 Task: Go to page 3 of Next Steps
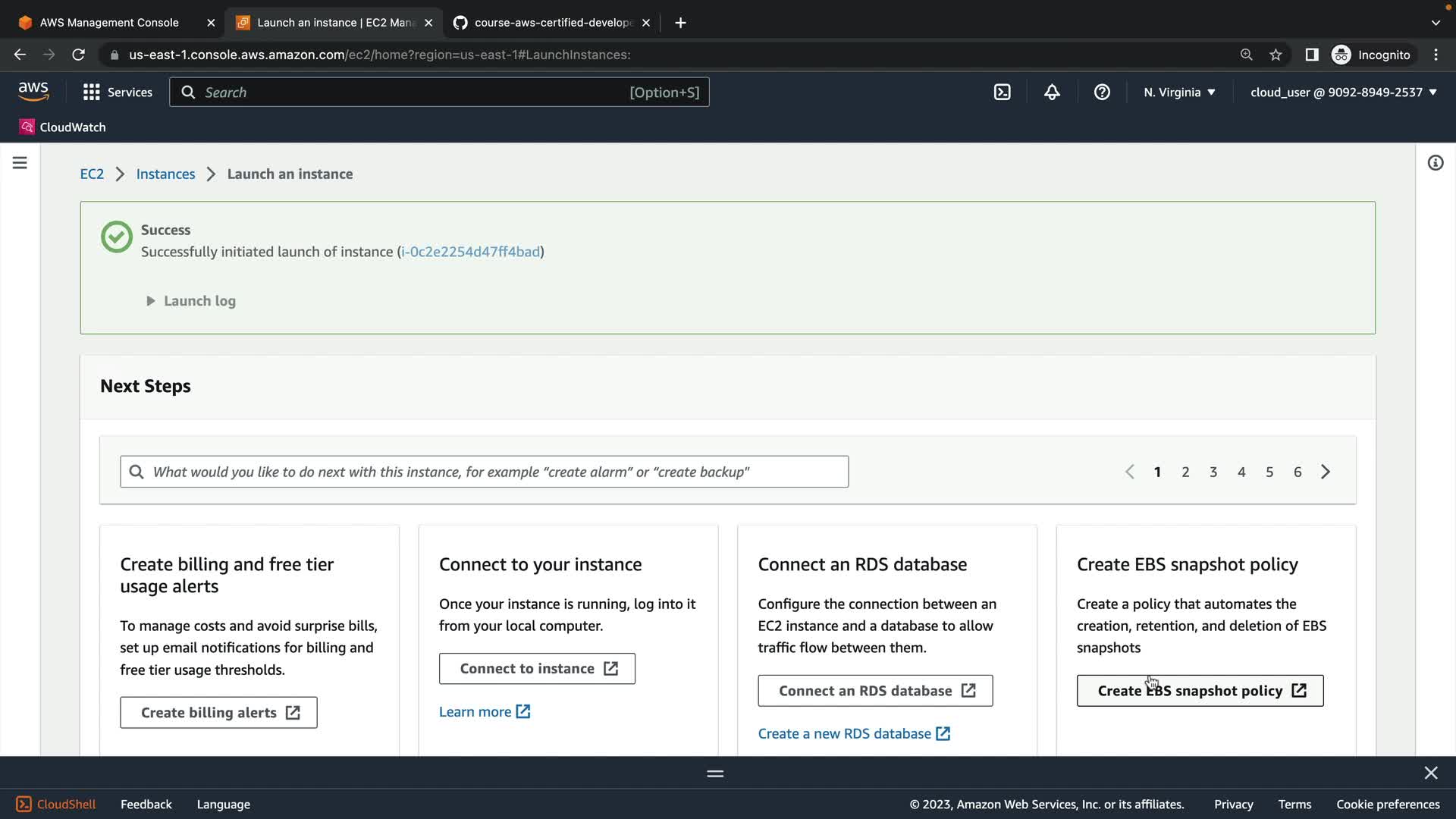[1213, 472]
